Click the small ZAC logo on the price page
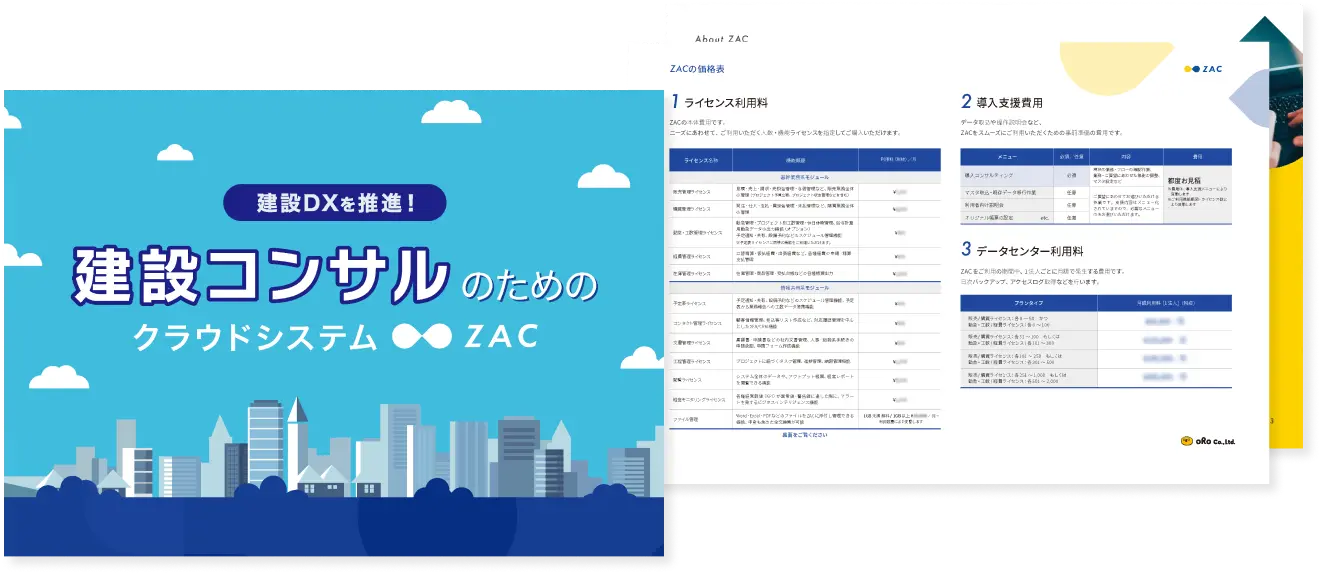The width and height of the screenshot is (1320, 573). pos(1203,69)
